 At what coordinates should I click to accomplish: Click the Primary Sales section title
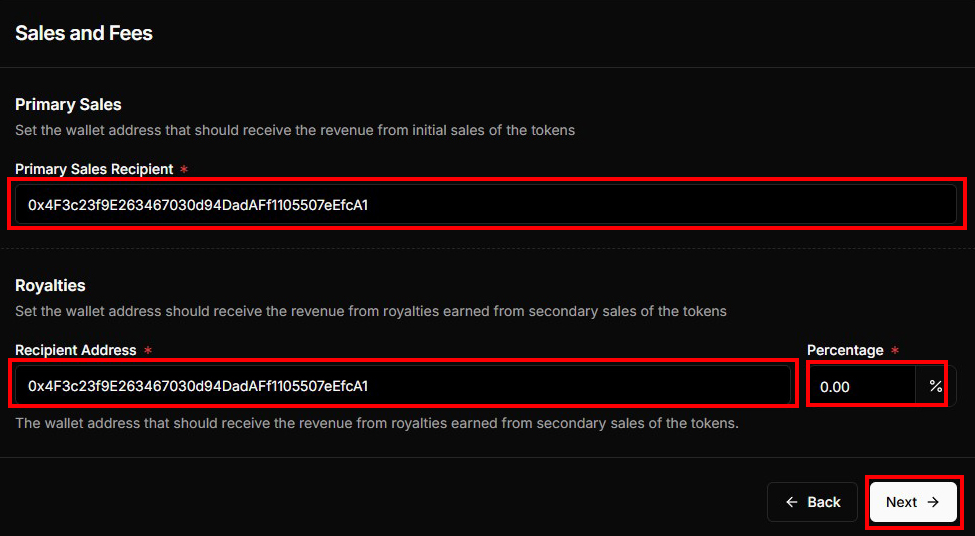point(68,104)
